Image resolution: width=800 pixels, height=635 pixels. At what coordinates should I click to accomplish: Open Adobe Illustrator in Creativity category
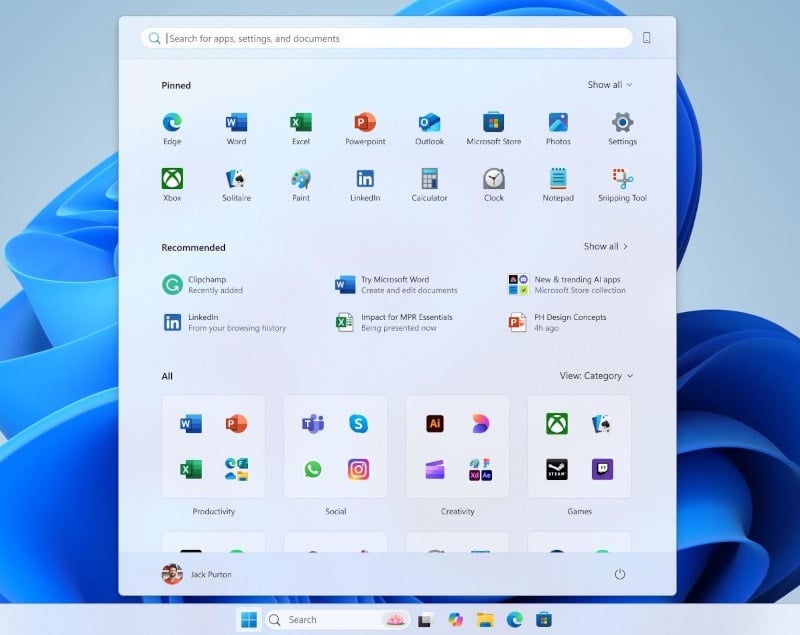pyautogui.click(x=435, y=423)
